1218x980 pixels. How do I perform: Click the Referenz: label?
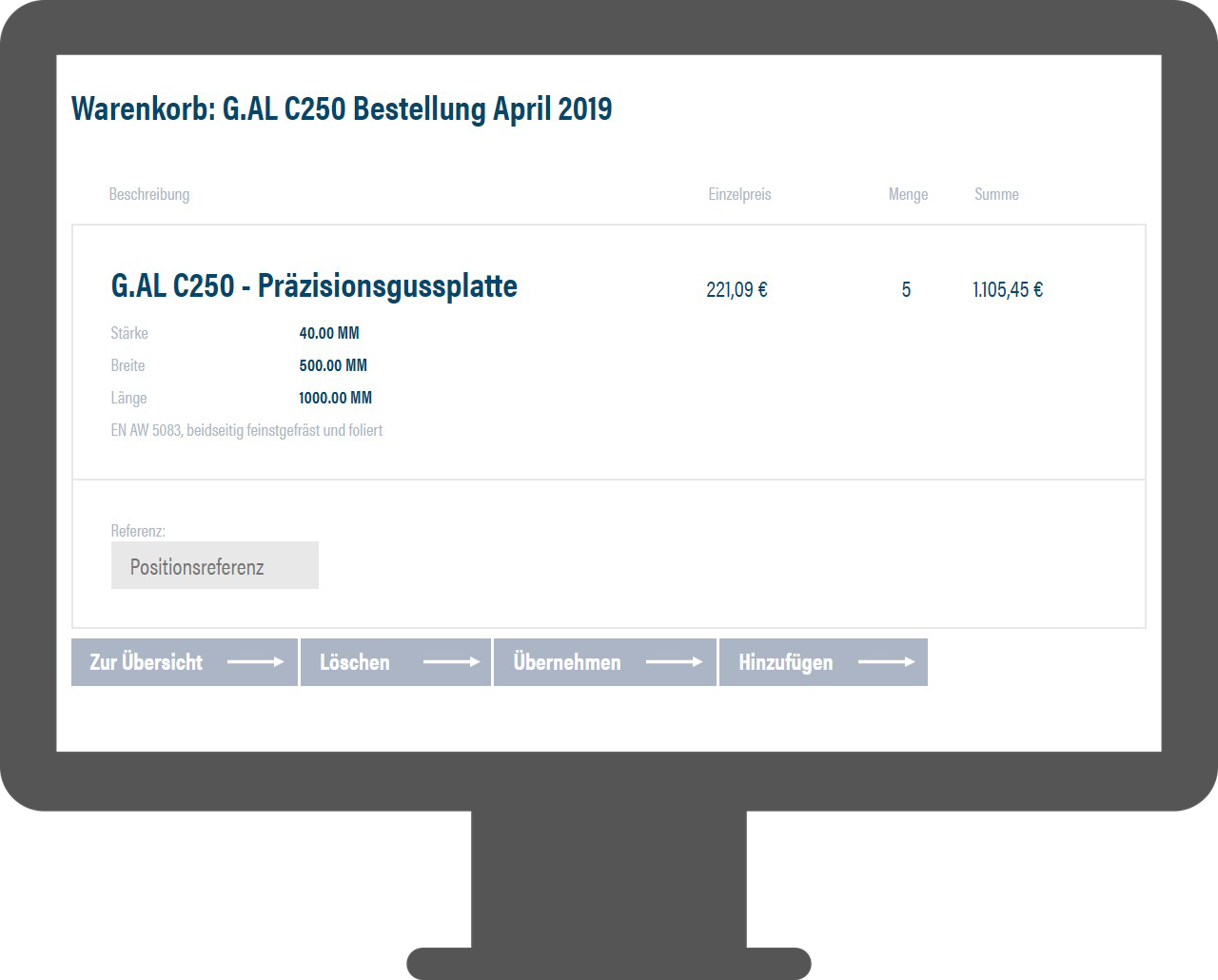click(x=138, y=531)
